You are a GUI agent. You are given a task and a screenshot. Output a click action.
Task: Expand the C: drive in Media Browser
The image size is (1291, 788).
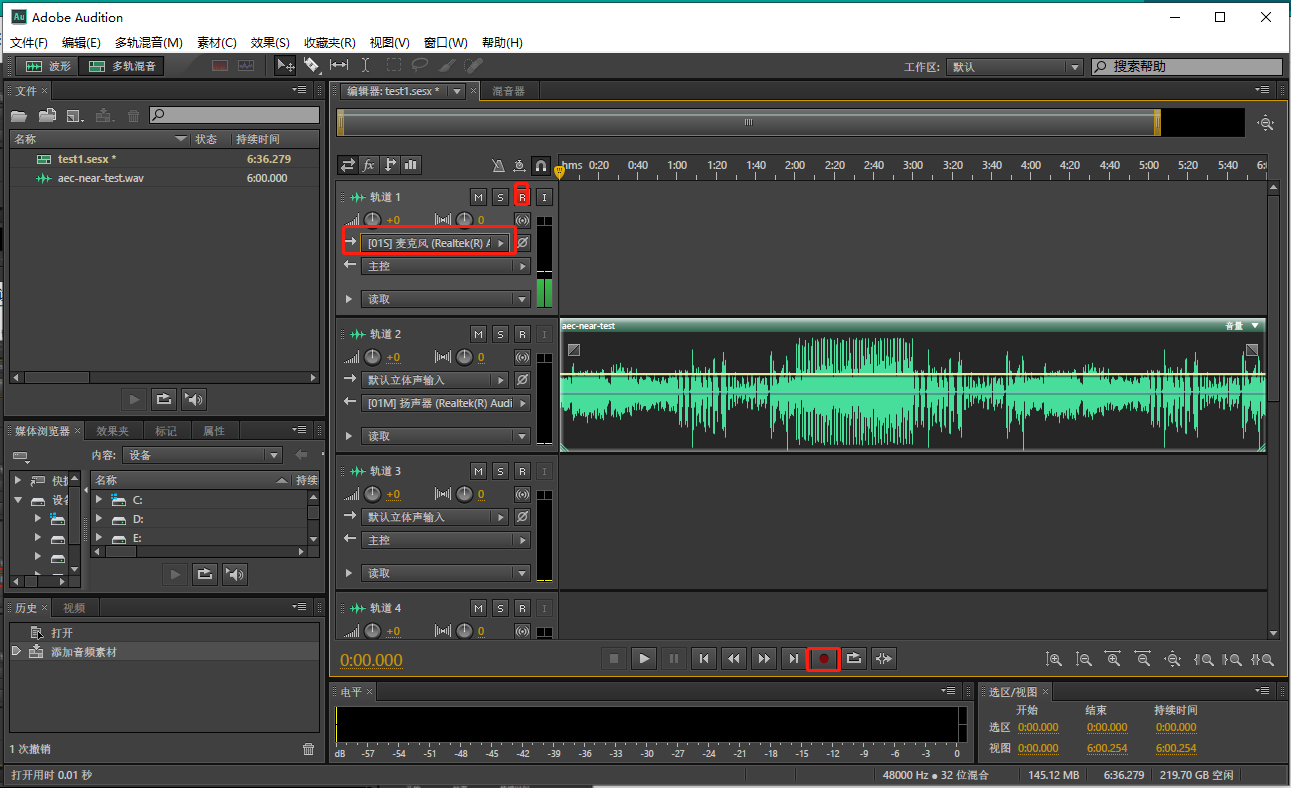click(100, 499)
